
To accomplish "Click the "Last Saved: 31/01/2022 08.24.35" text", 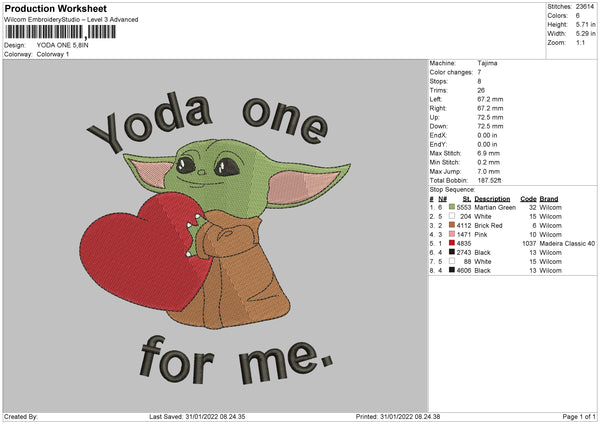I will pos(197,416).
